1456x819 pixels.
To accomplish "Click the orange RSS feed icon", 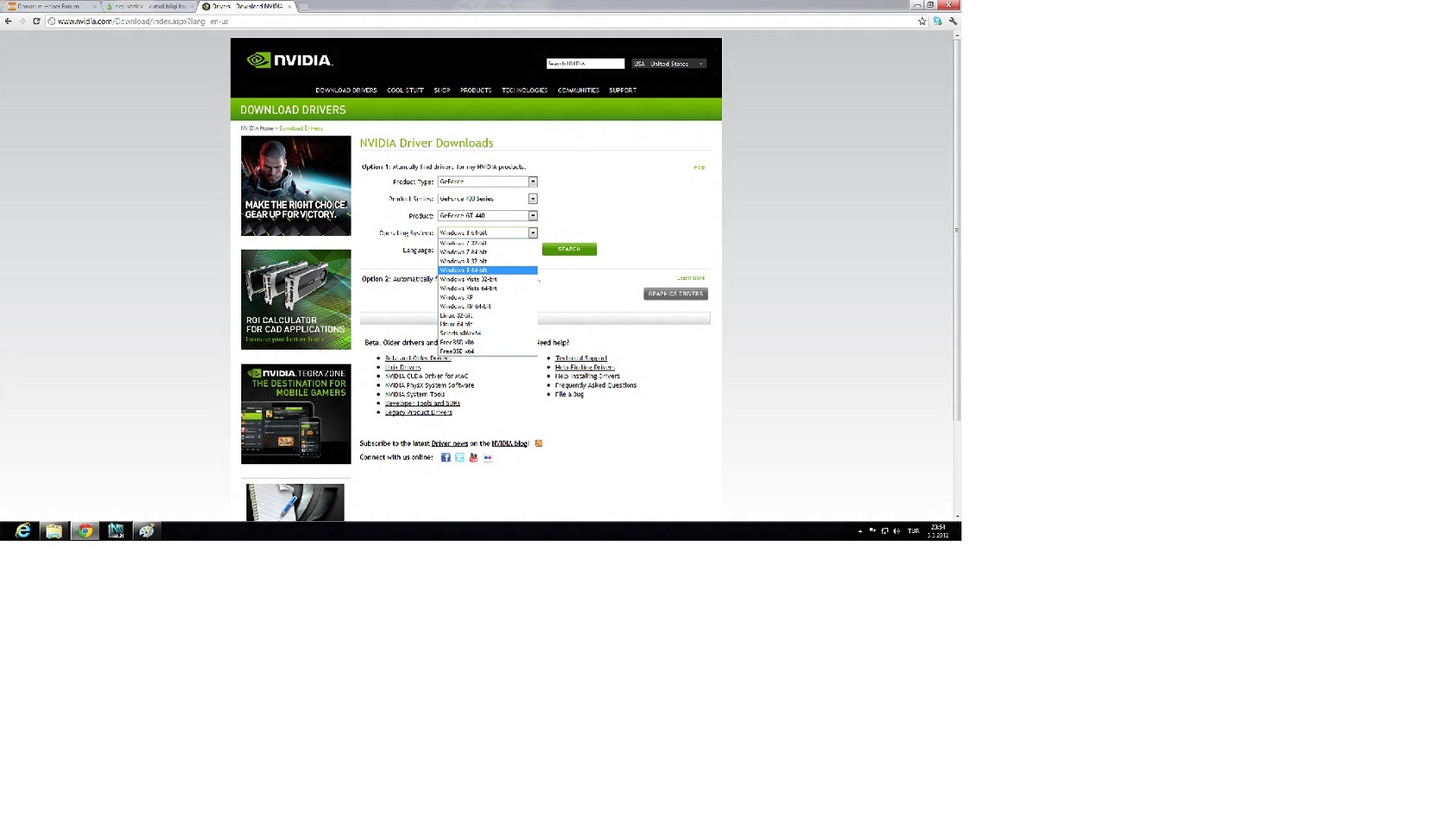I will point(538,444).
